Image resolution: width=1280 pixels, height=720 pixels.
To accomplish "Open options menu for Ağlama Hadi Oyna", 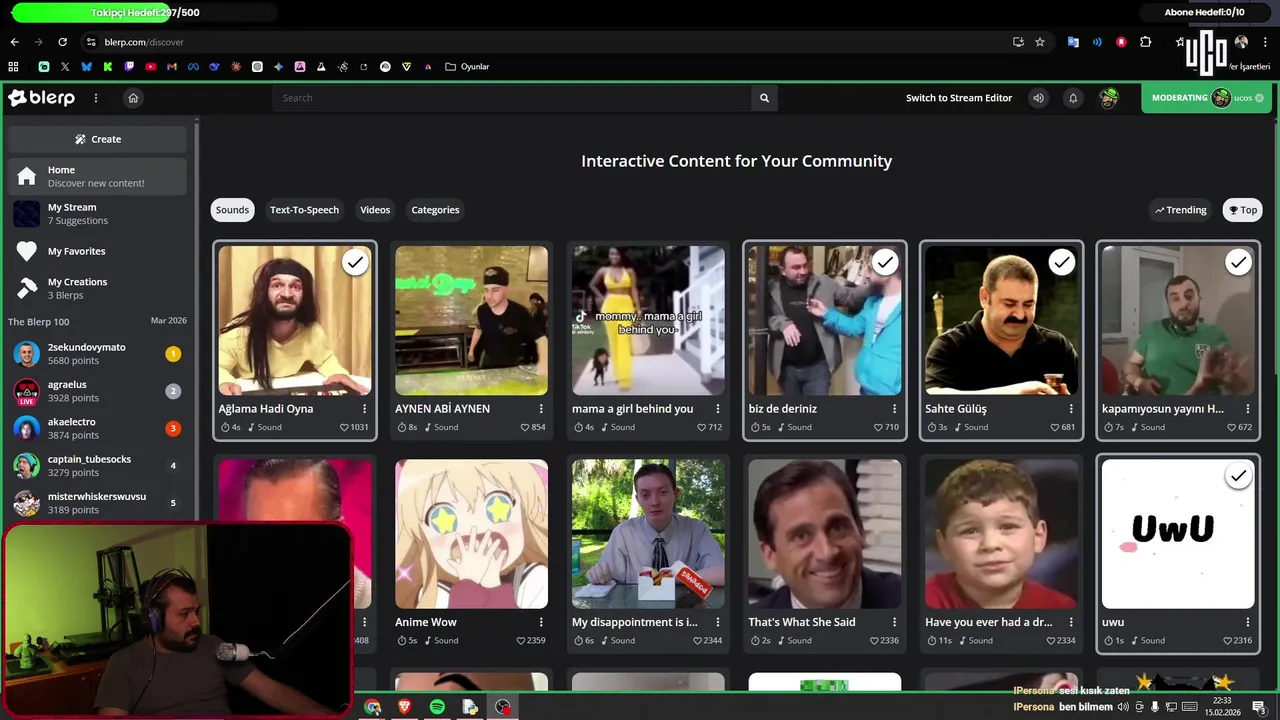I will tap(364, 409).
